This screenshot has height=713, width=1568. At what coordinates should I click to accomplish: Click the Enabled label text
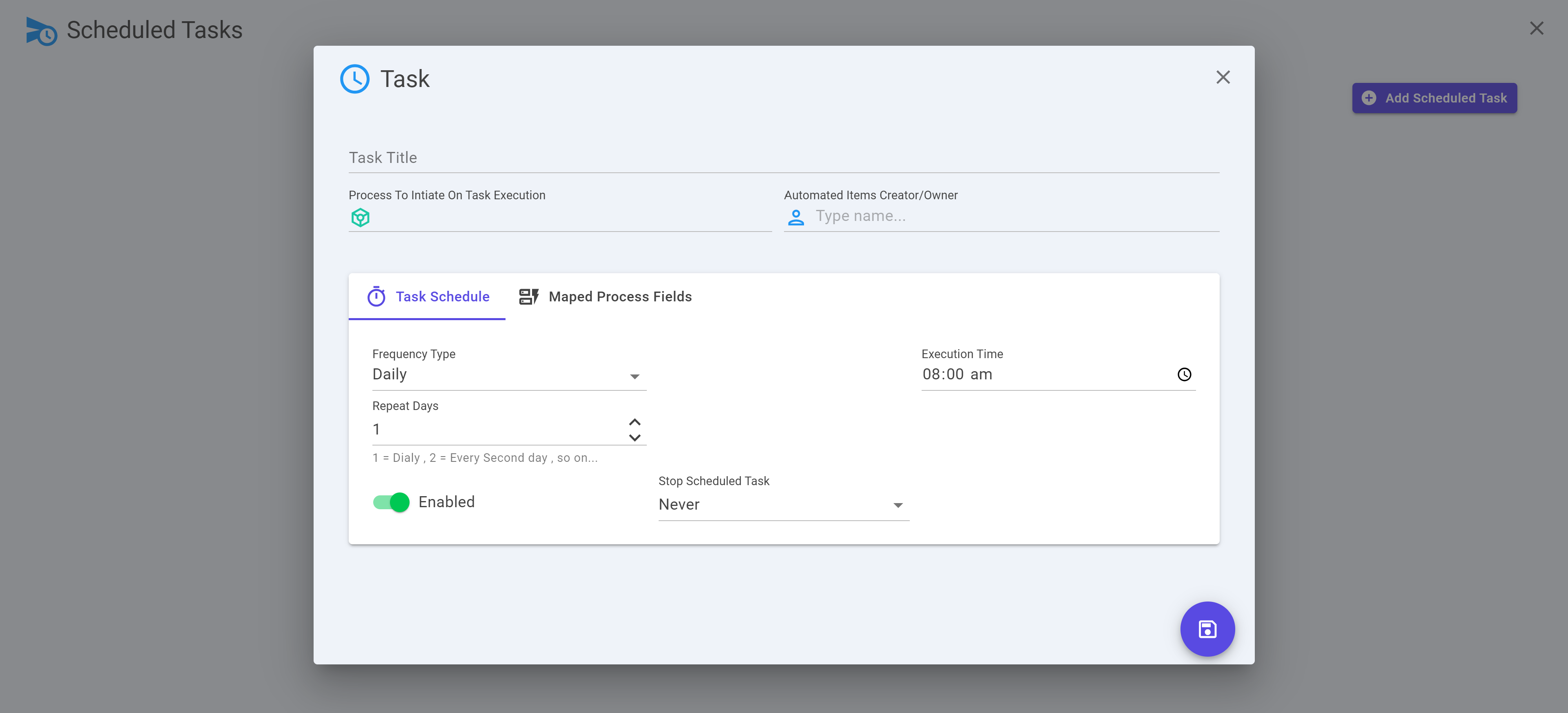[446, 502]
